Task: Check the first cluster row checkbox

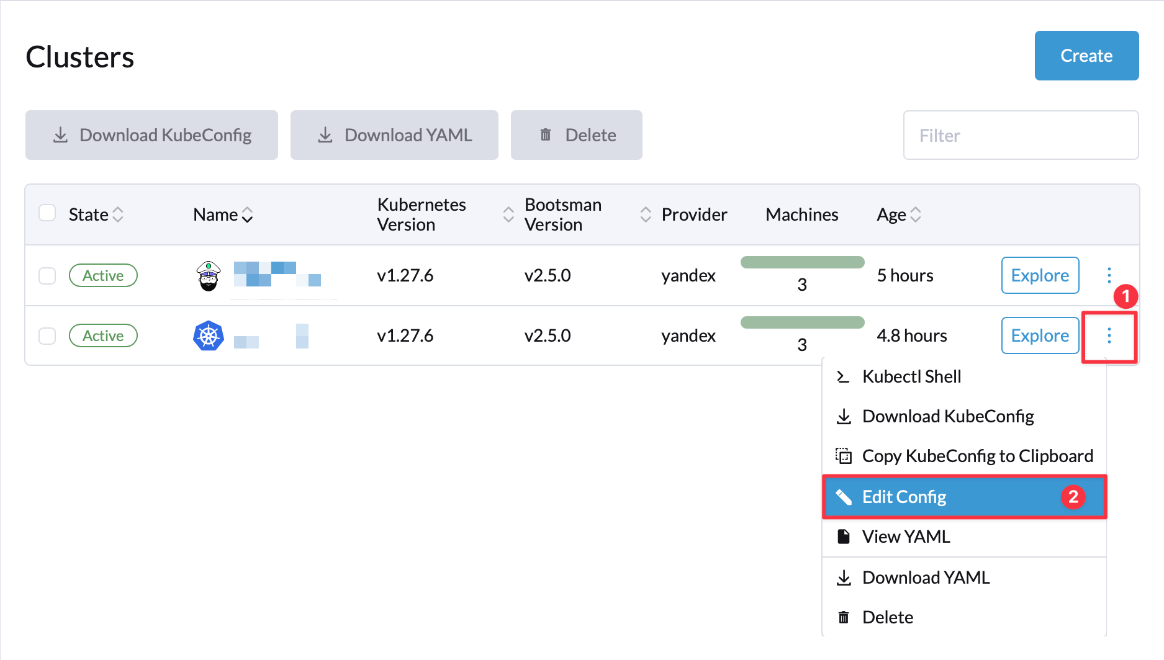Action: pos(47,276)
